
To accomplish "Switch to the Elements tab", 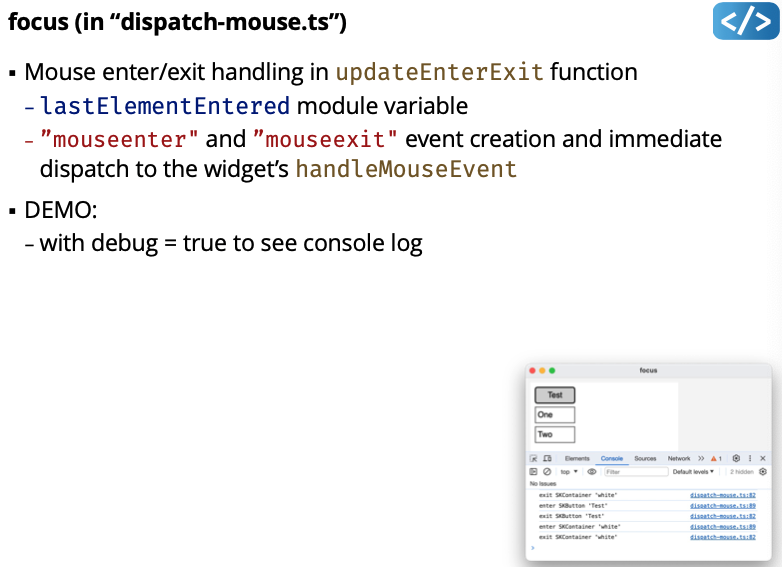I will 577,458.
